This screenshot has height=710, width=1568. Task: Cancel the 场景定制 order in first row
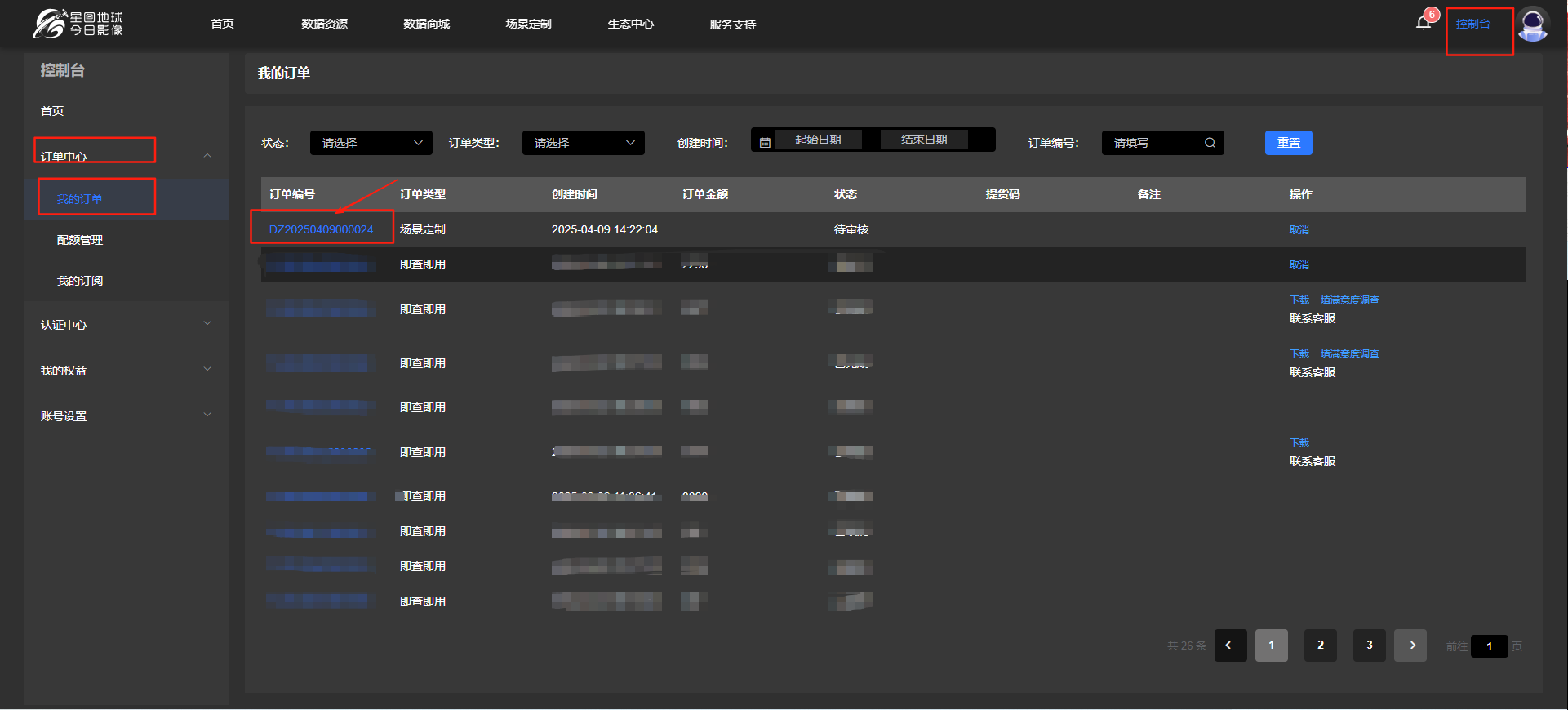click(1299, 230)
